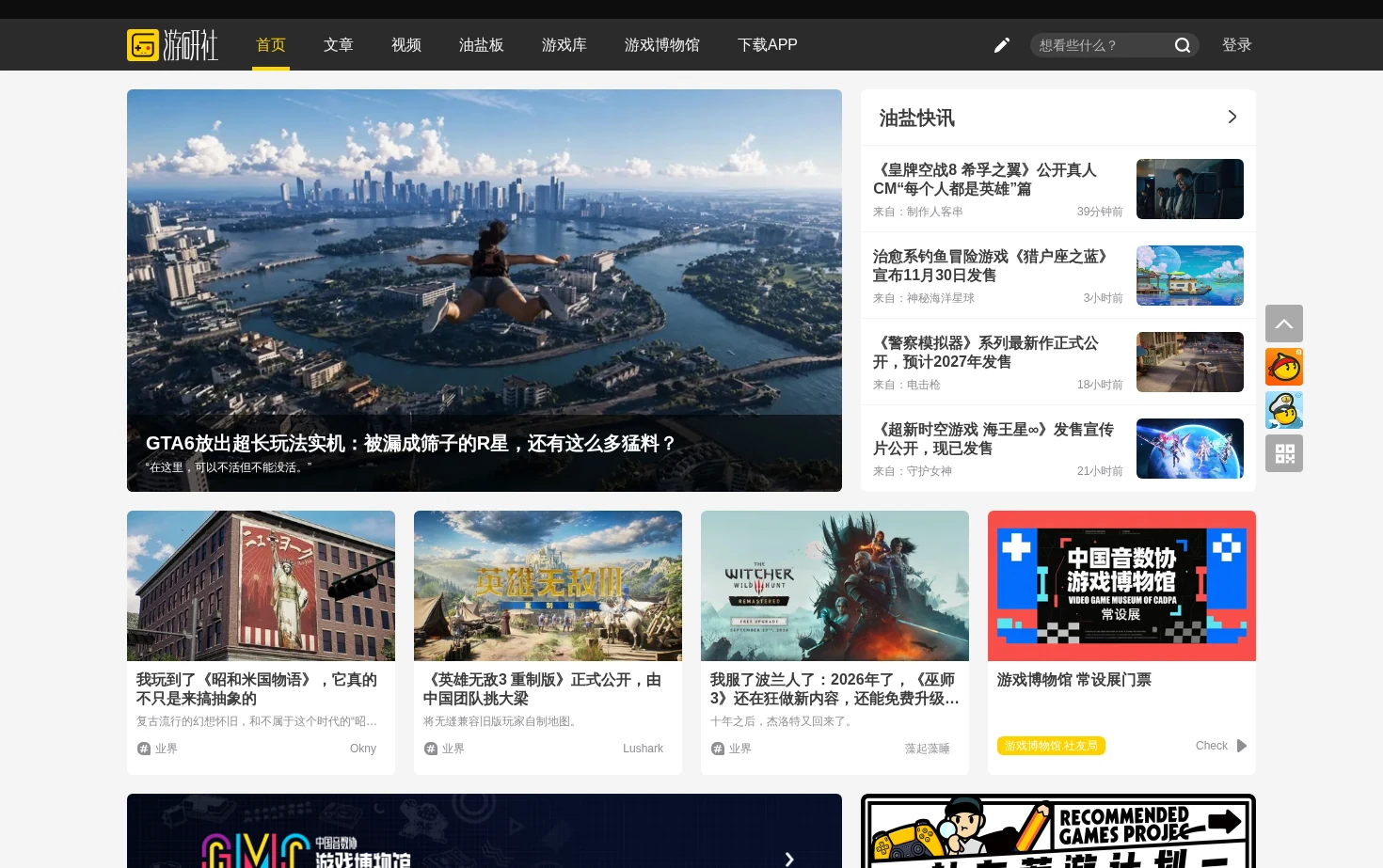Open the Recommended Games Project banner

pyautogui.click(x=1058, y=831)
